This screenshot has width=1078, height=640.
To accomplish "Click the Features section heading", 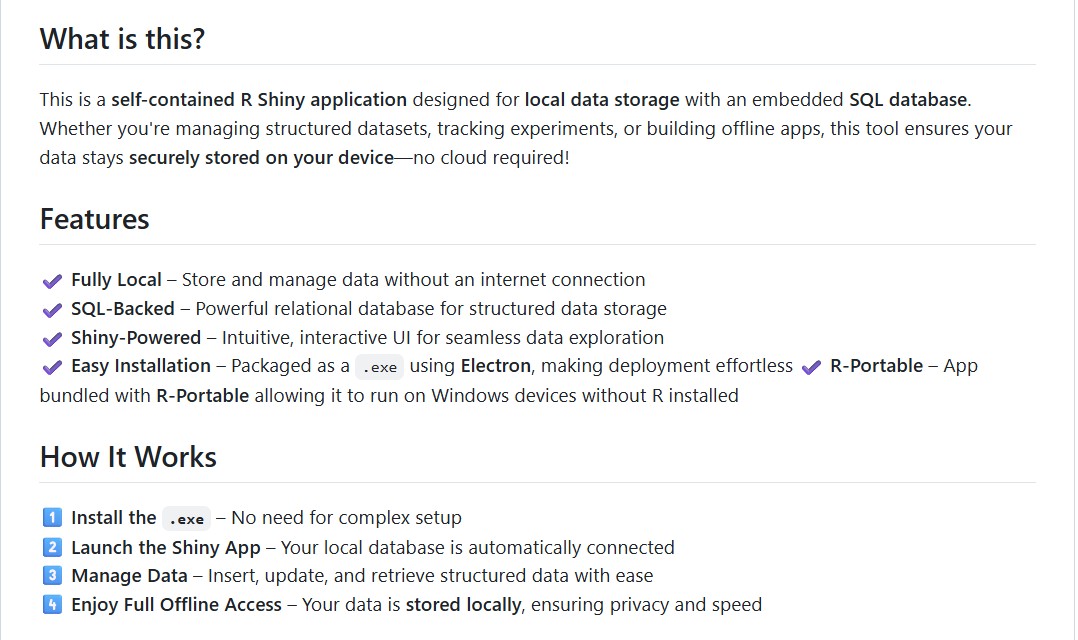I will [x=94, y=219].
